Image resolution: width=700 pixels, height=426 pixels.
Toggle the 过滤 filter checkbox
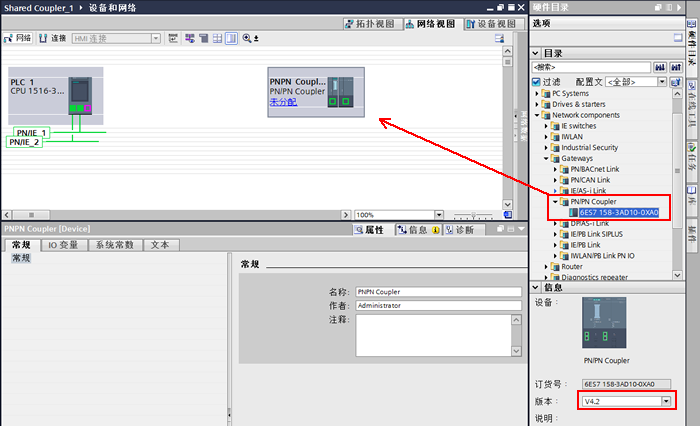coord(536,82)
